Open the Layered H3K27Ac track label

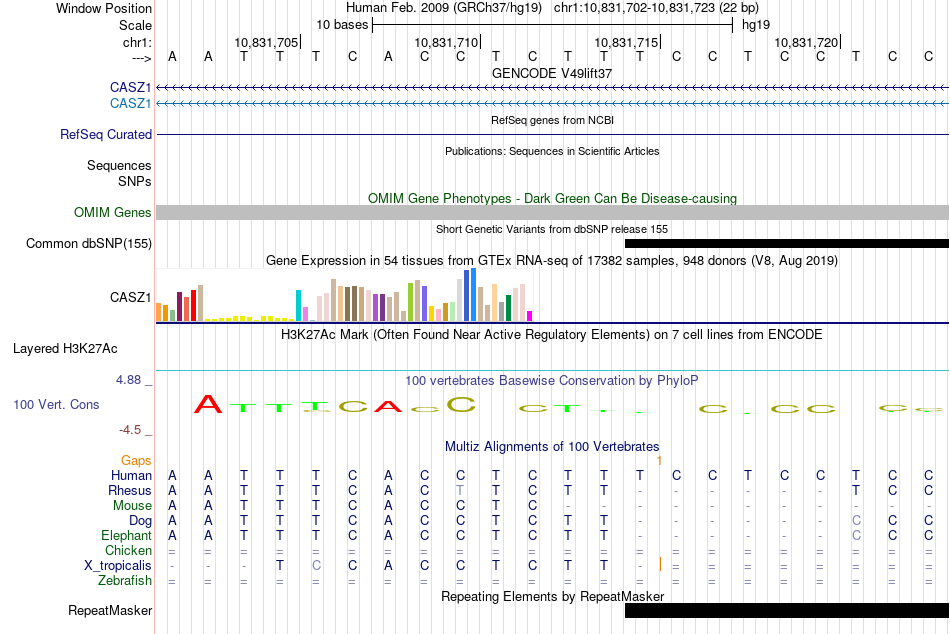(x=65, y=349)
